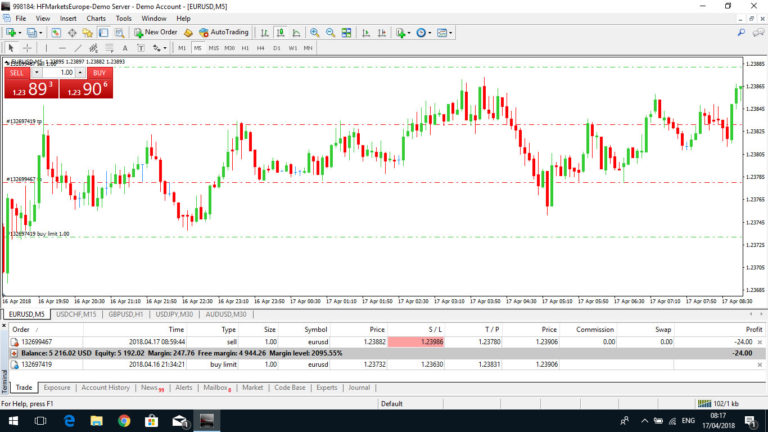
Task: Open the MetaEditor book icon
Action: click(x=188, y=33)
